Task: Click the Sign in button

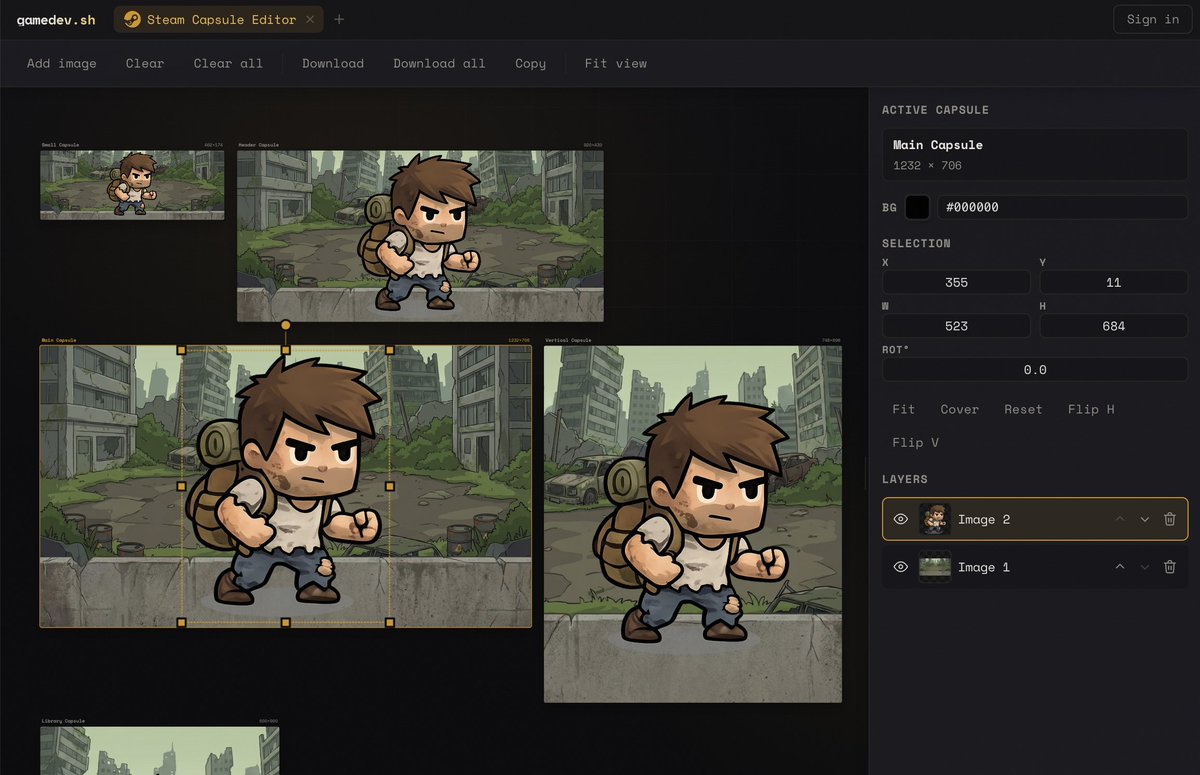Action: [1153, 19]
